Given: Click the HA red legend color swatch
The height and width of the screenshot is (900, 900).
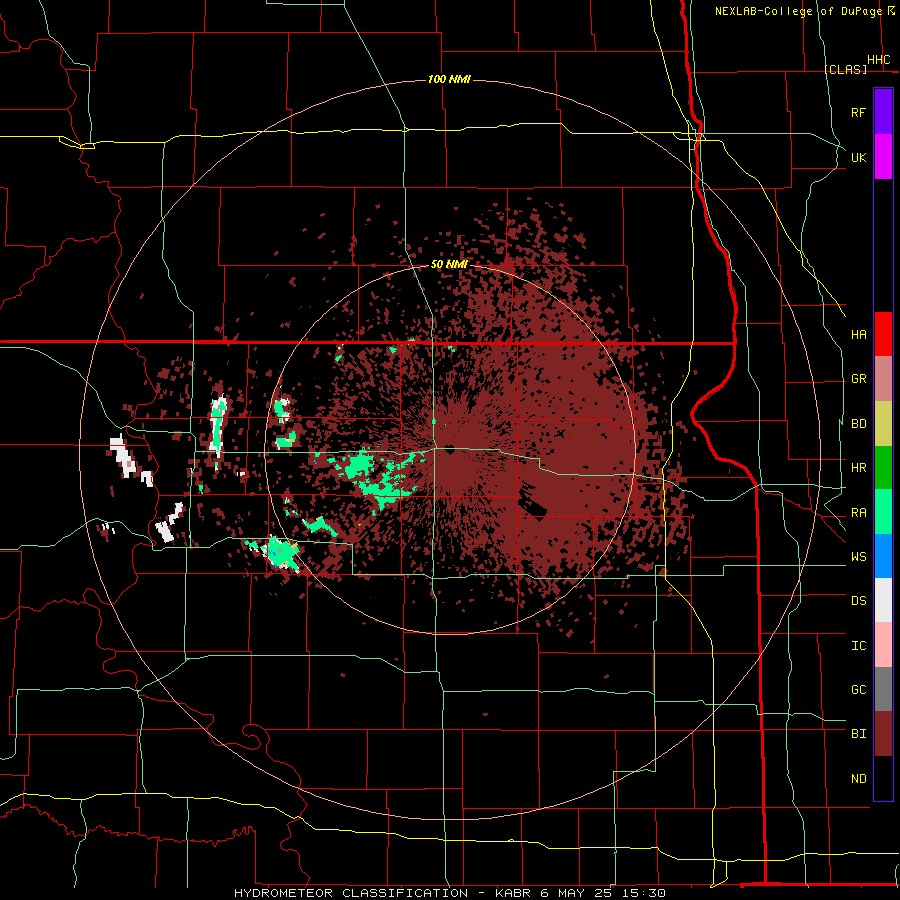Looking at the screenshot, I should point(883,334).
